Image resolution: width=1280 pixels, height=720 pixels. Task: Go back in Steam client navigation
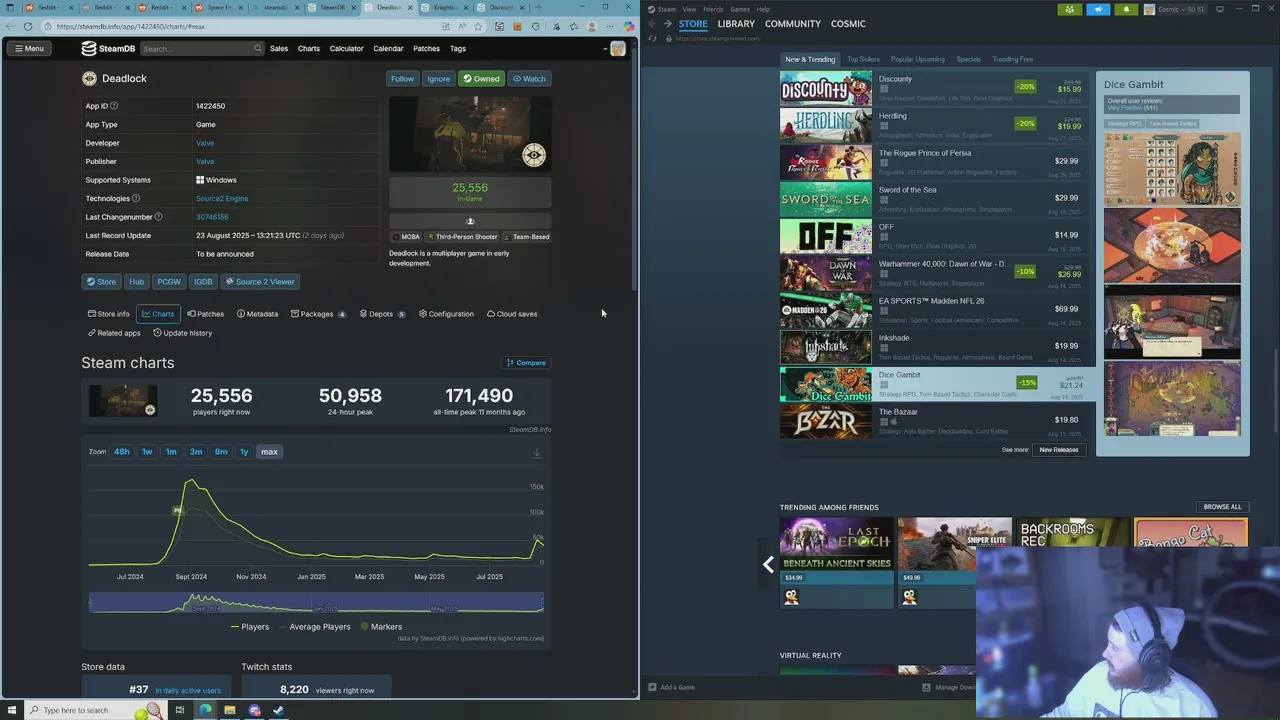point(652,23)
